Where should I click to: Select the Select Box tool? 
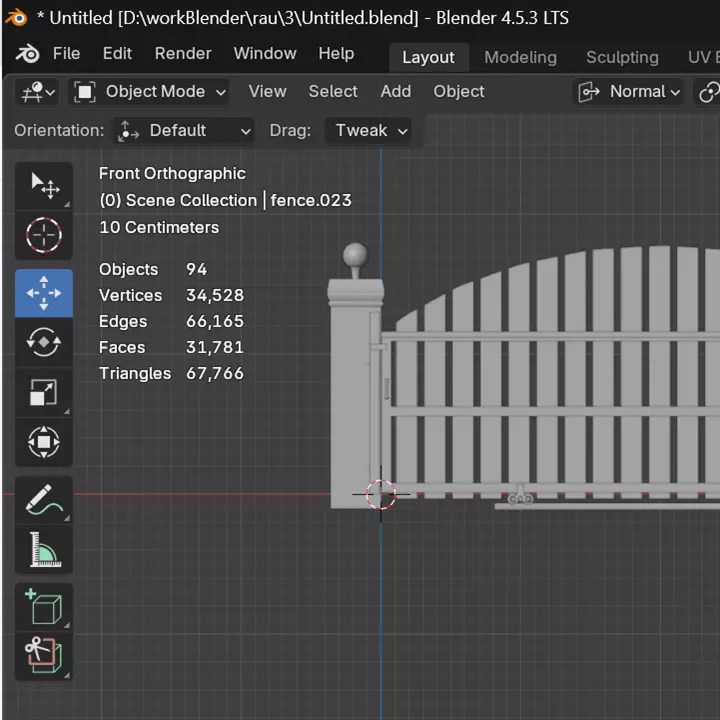44,186
